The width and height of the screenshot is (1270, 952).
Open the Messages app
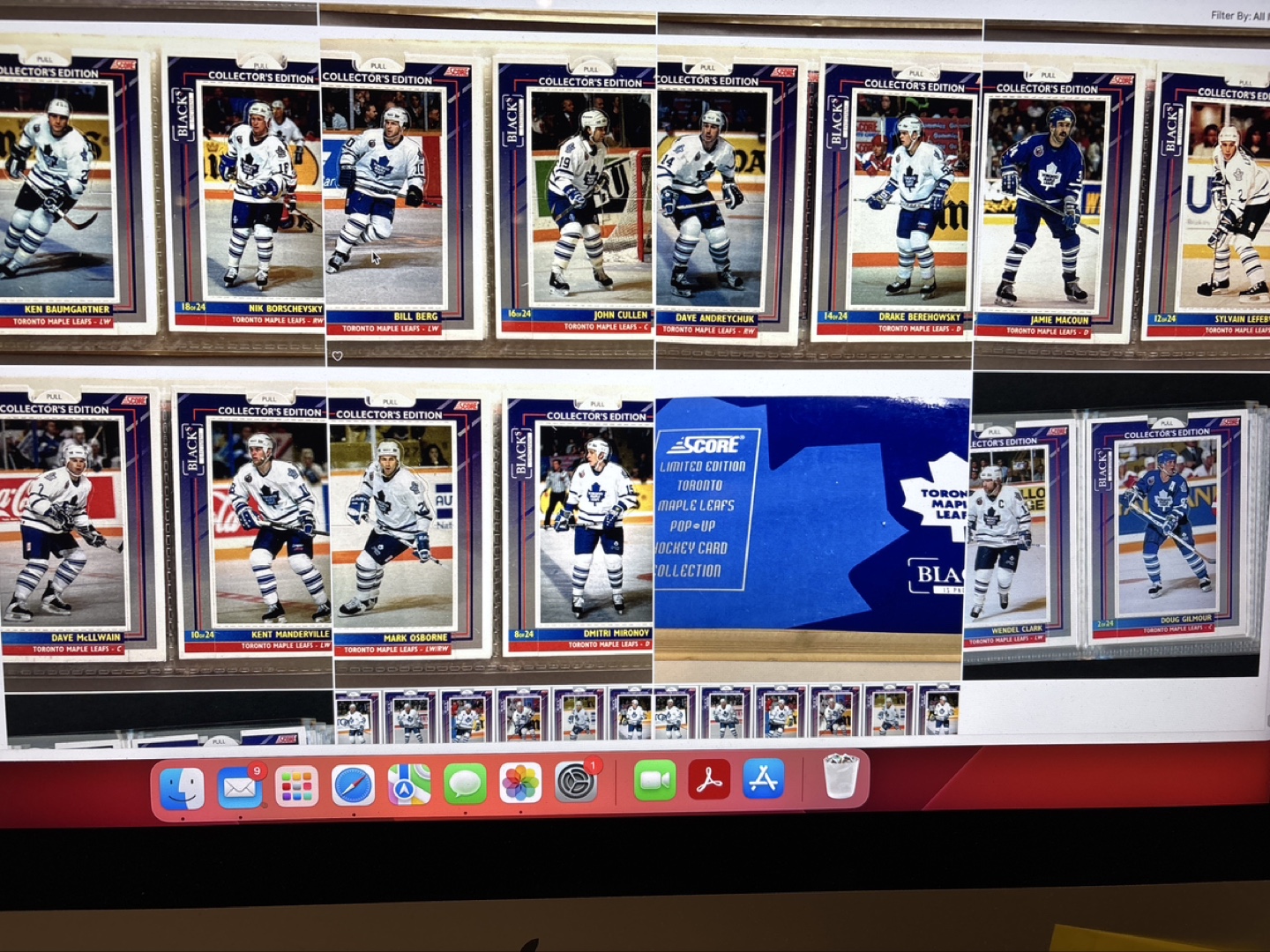click(x=464, y=786)
